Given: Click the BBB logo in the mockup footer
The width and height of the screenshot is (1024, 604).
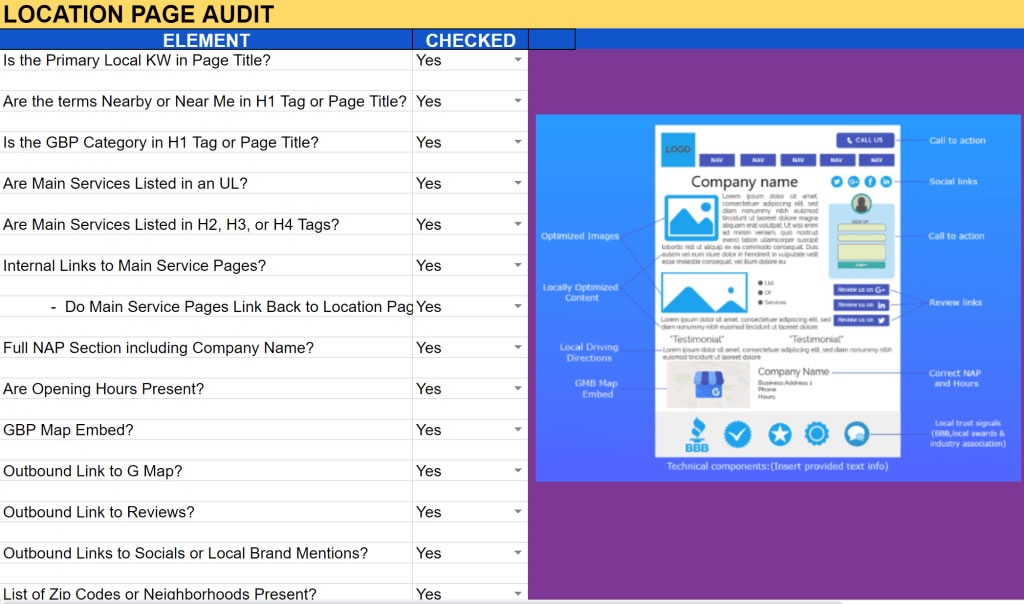Looking at the screenshot, I should [x=696, y=436].
